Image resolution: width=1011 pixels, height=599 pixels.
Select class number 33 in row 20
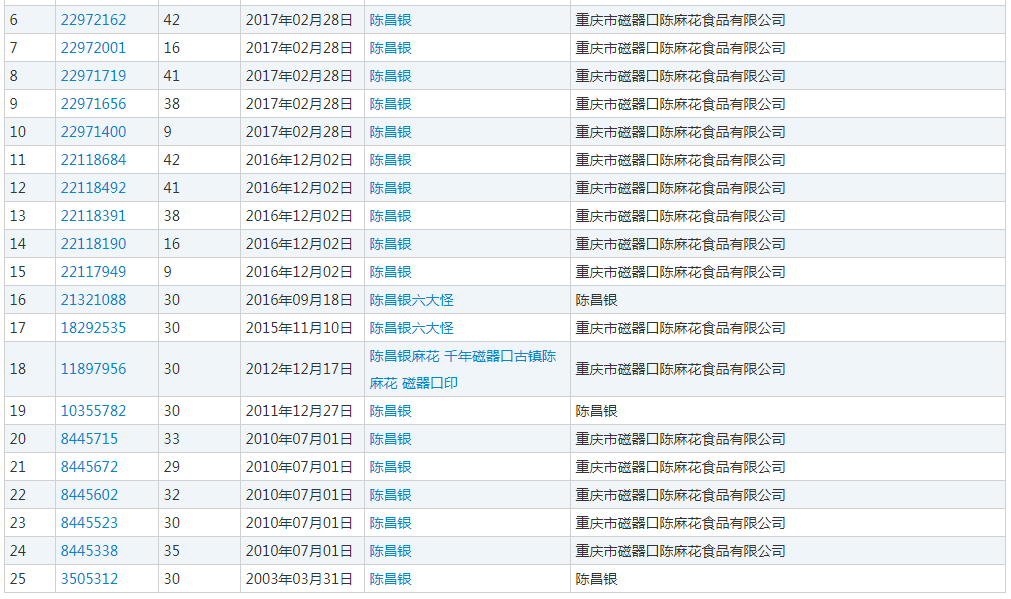pos(172,439)
